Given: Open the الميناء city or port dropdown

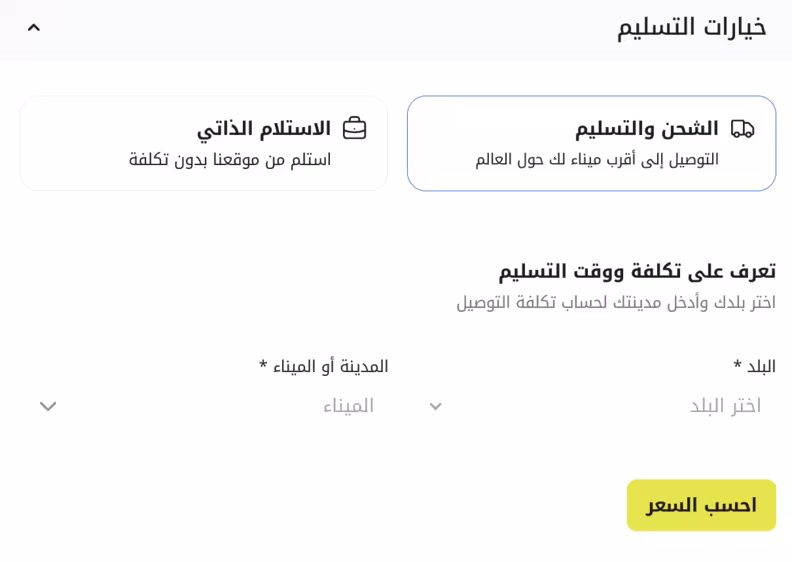Looking at the screenshot, I should coord(220,406).
